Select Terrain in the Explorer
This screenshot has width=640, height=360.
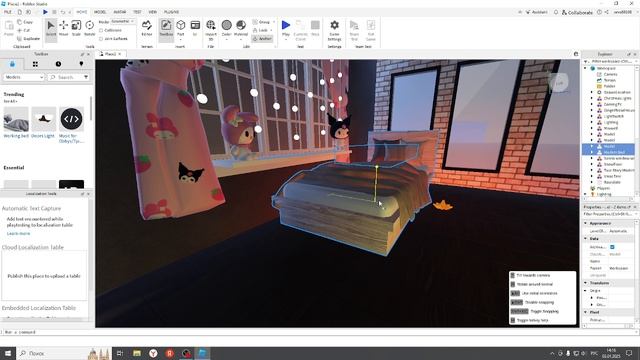coord(609,80)
